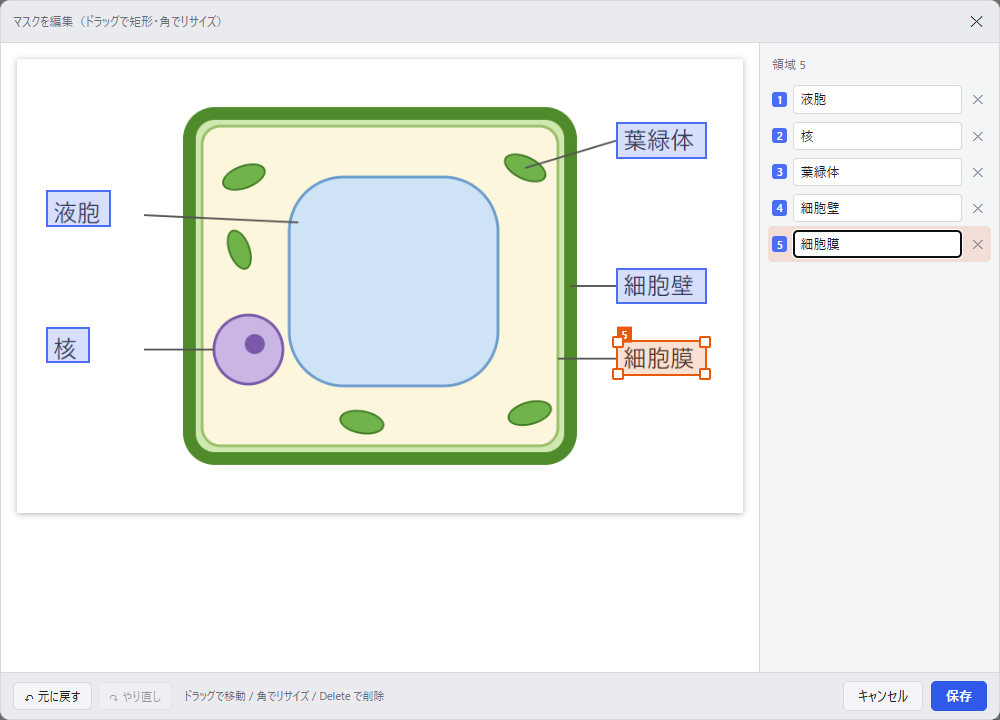Save the masks with 保存
This screenshot has width=1000, height=720.
pyautogui.click(x=959, y=696)
